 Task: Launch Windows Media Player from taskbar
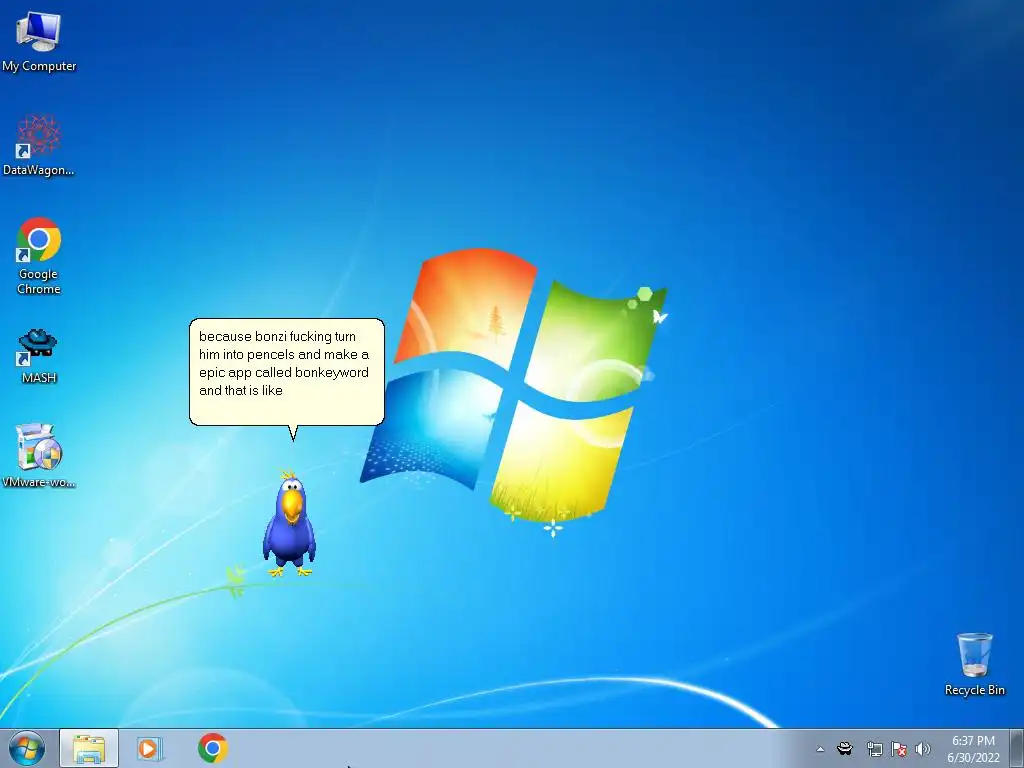pos(150,748)
